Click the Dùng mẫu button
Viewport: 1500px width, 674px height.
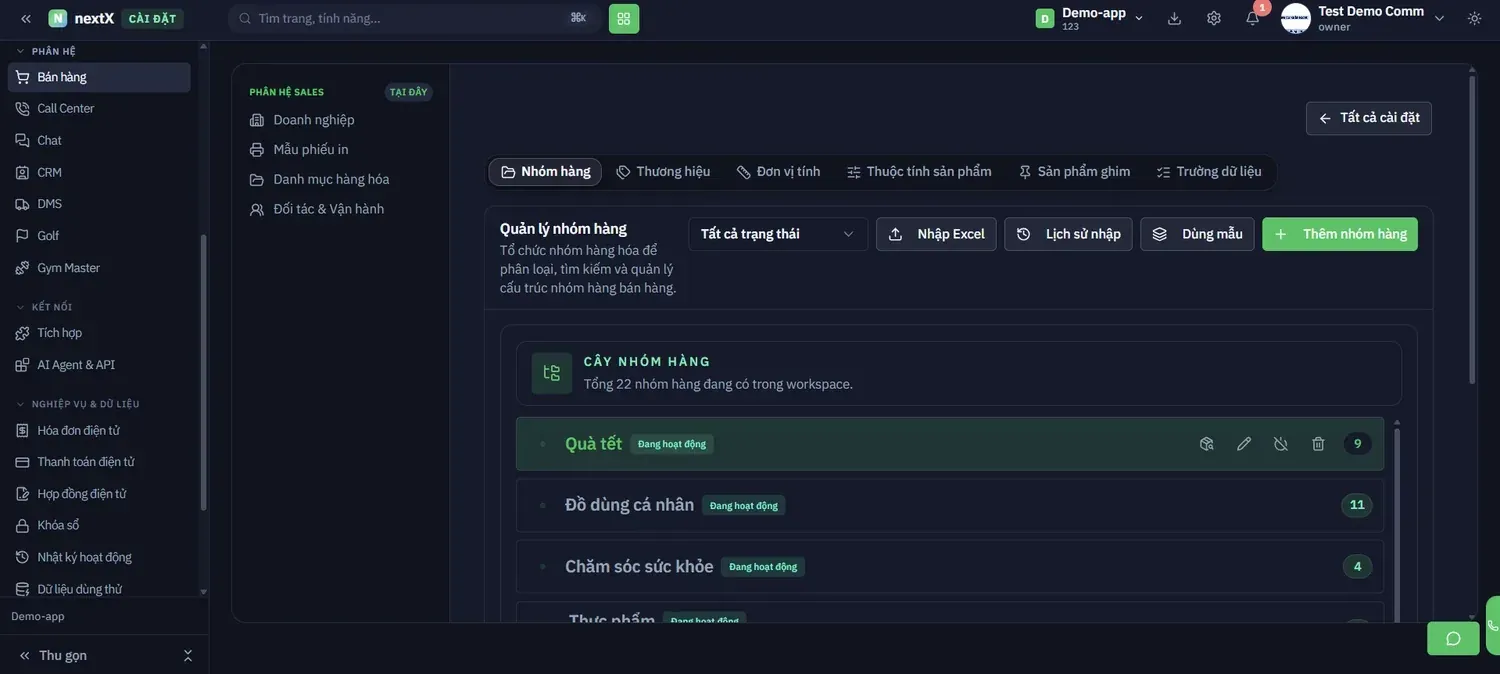point(1198,234)
